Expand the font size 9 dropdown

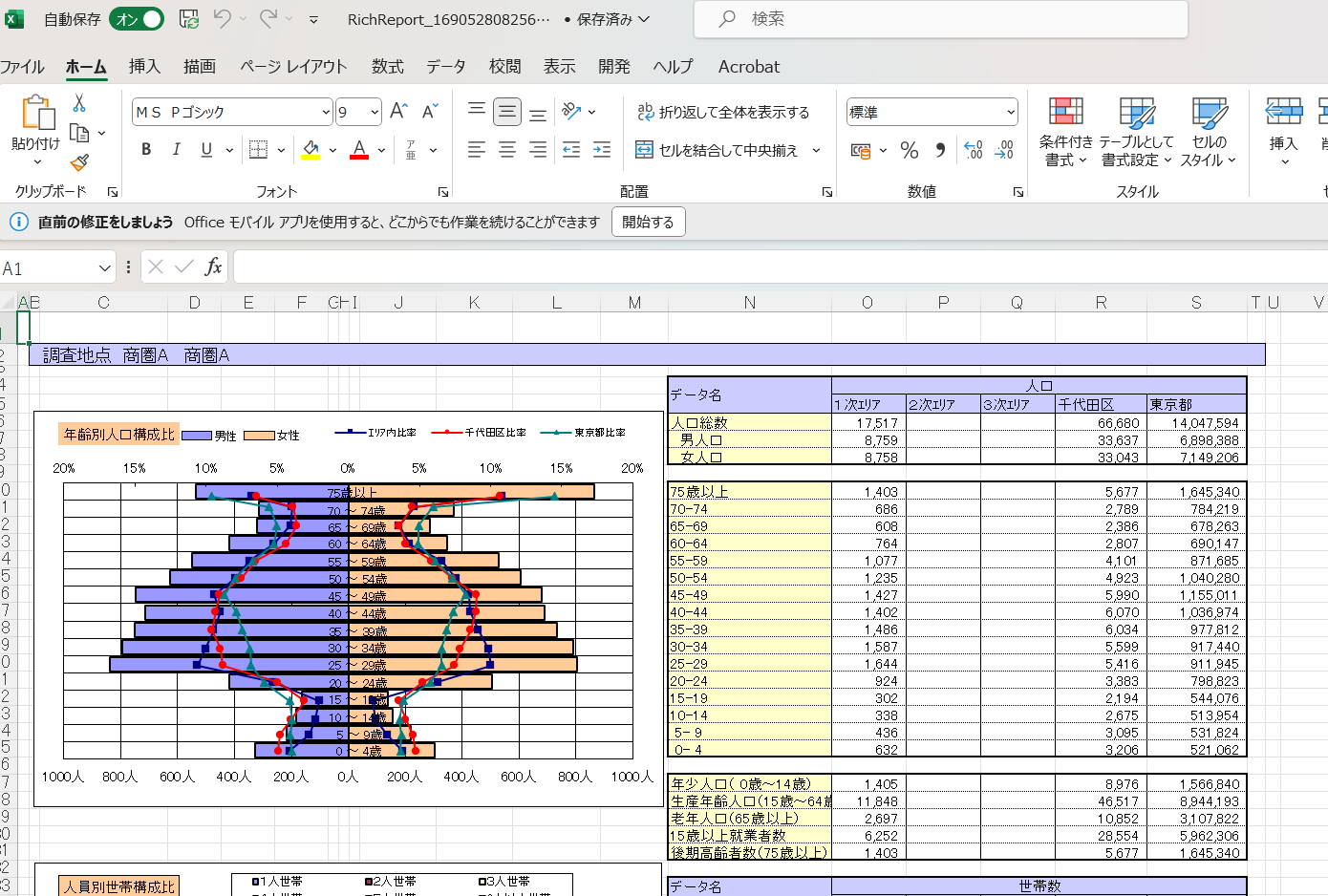pyautogui.click(x=375, y=112)
